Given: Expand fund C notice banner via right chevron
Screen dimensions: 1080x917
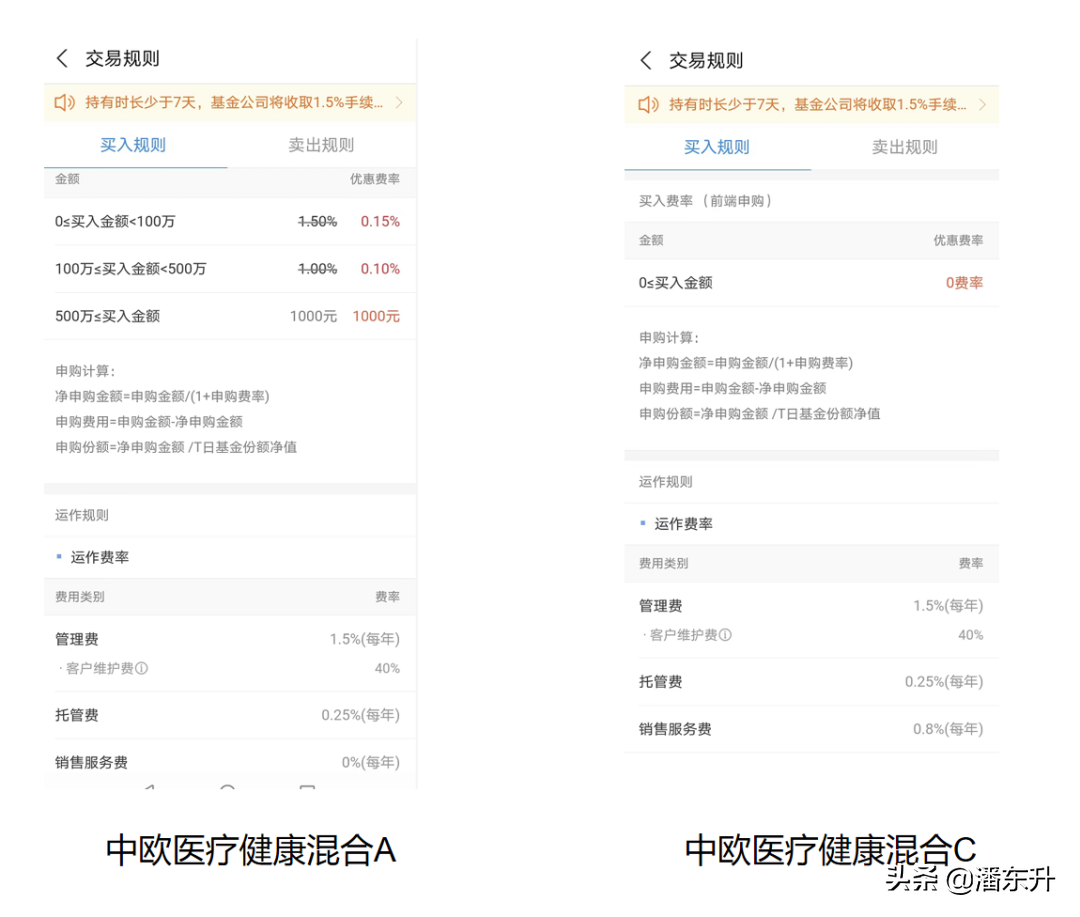Looking at the screenshot, I should (983, 103).
